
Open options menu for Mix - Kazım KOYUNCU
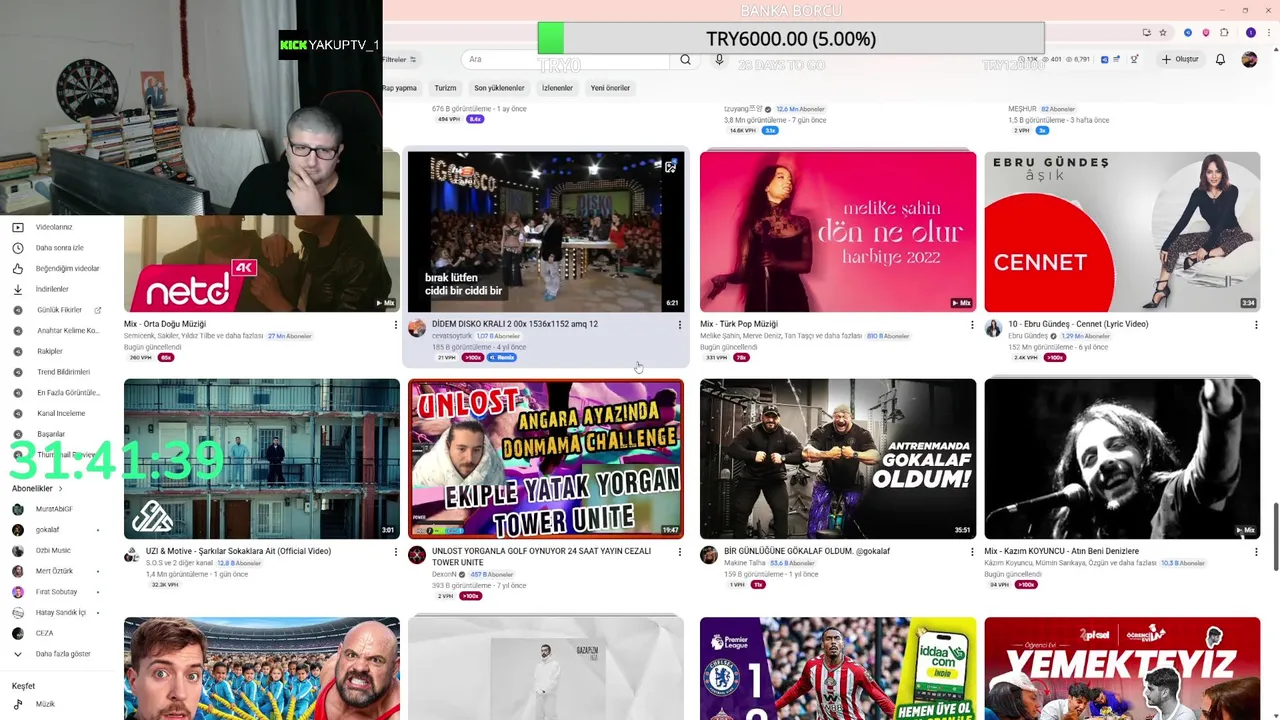click(x=1256, y=552)
